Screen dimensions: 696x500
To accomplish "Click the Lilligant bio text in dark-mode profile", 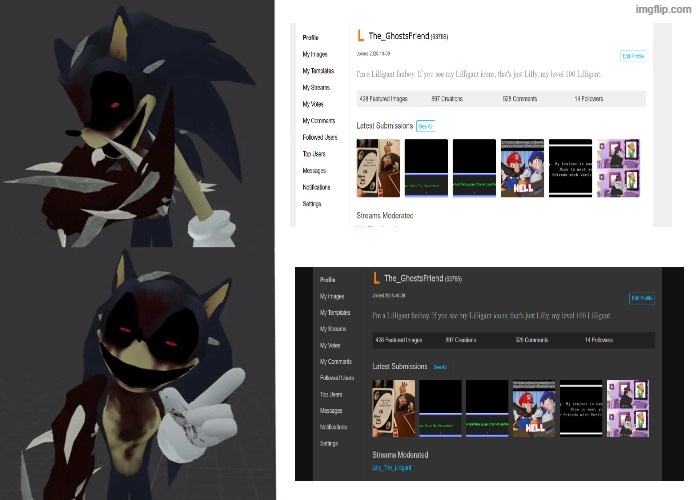I will coord(492,316).
